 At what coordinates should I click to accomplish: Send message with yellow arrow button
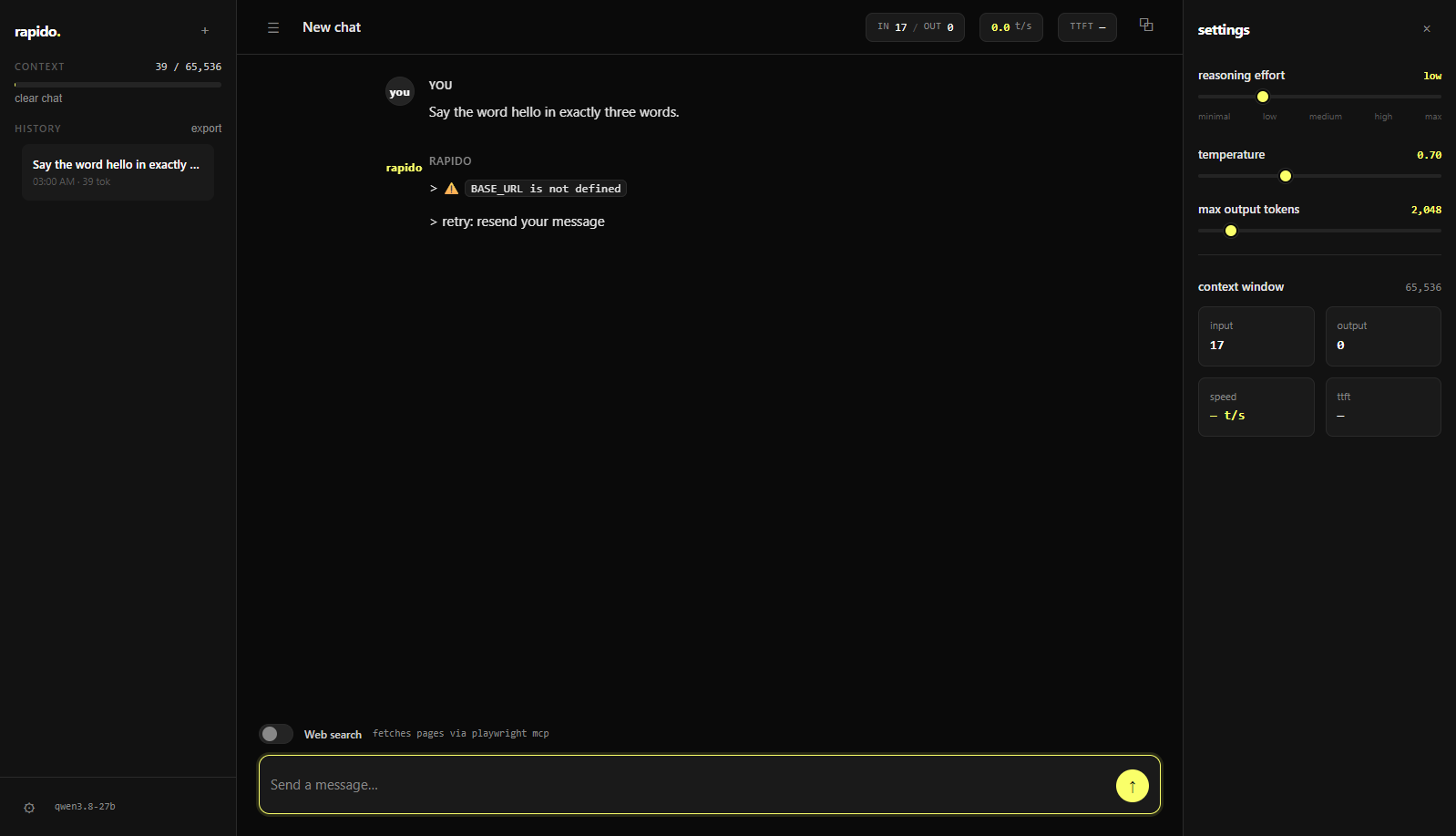click(x=1133, y=786)
